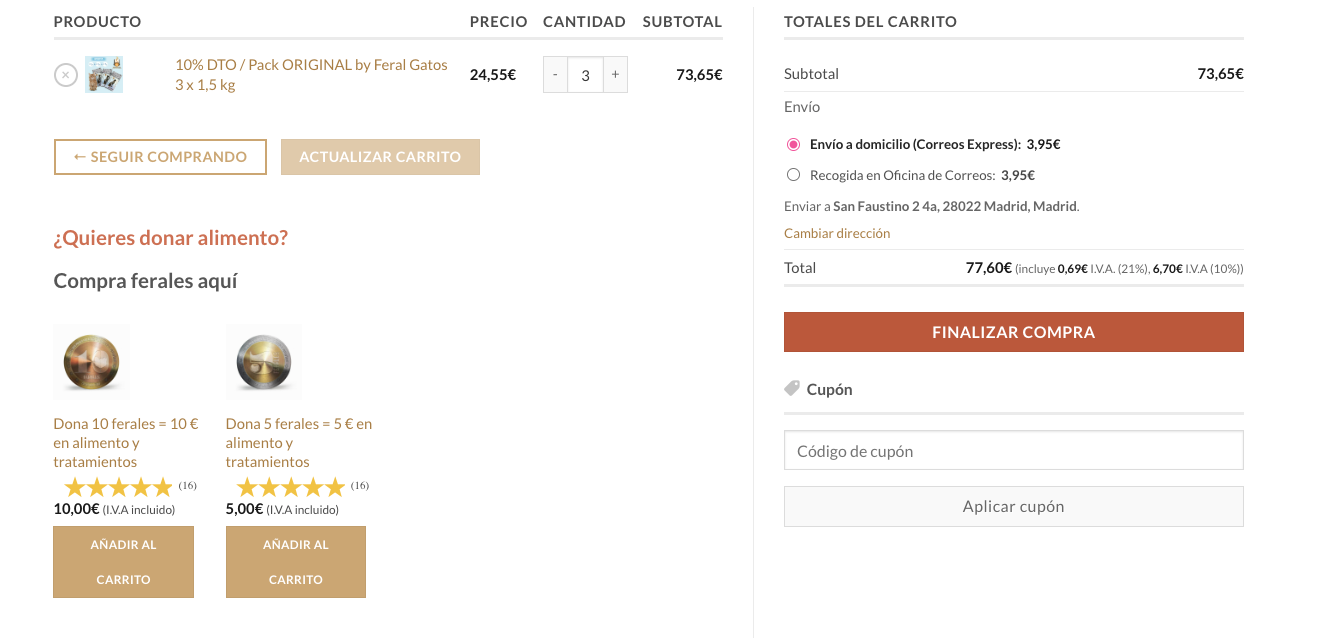1335x638 pixels.
Task: Remove the Pack ORIGINAL item from cart
Action: [x=65, y=75]
